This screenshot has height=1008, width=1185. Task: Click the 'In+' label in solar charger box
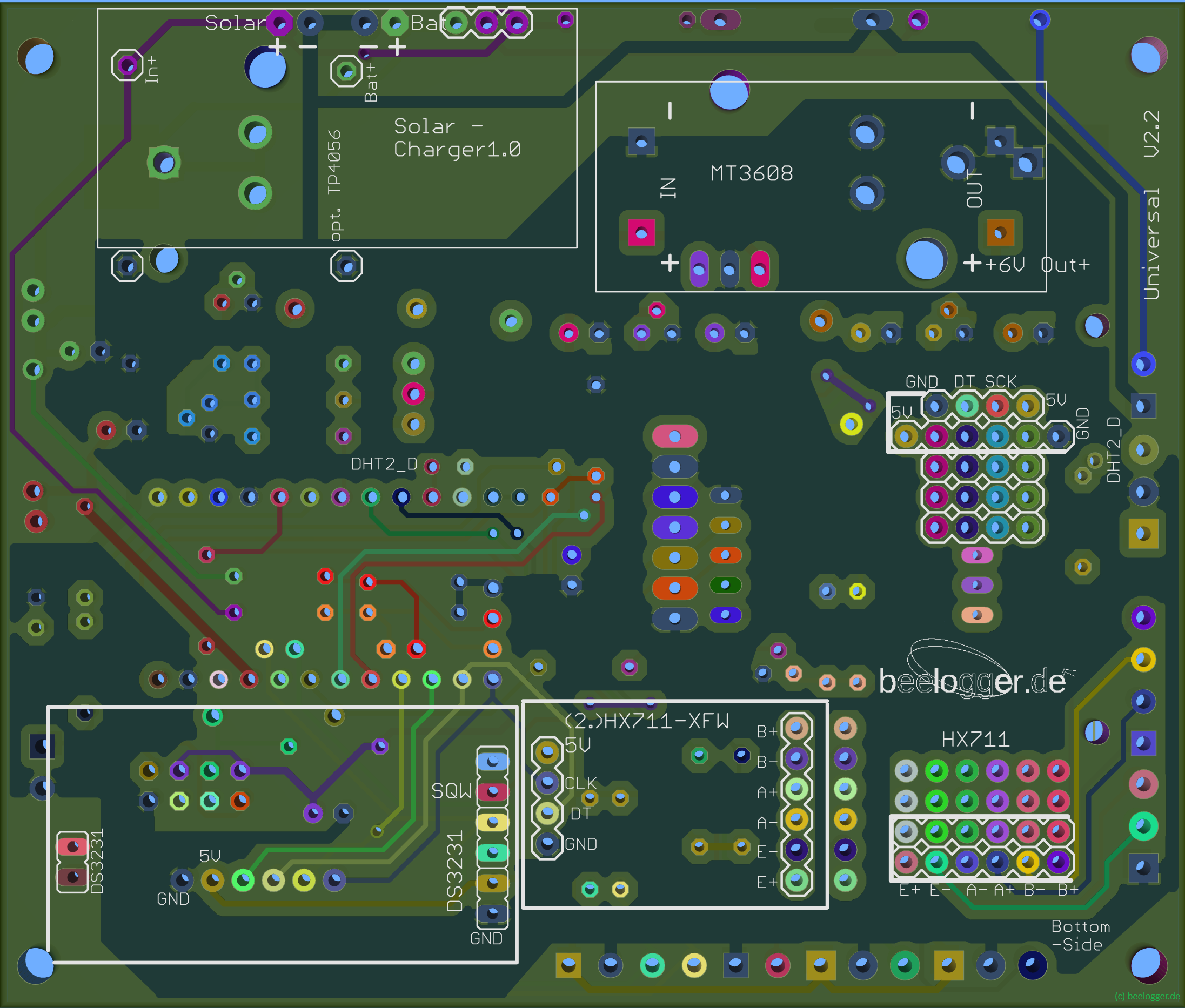pyautogui.click(x=151, y=70)
